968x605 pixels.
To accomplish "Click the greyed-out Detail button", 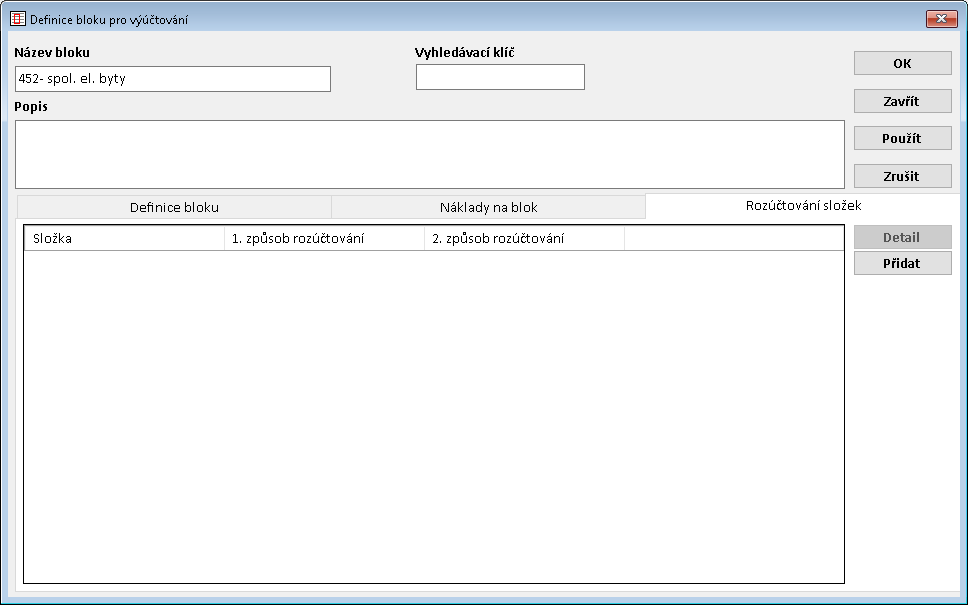I will (902, 238).
